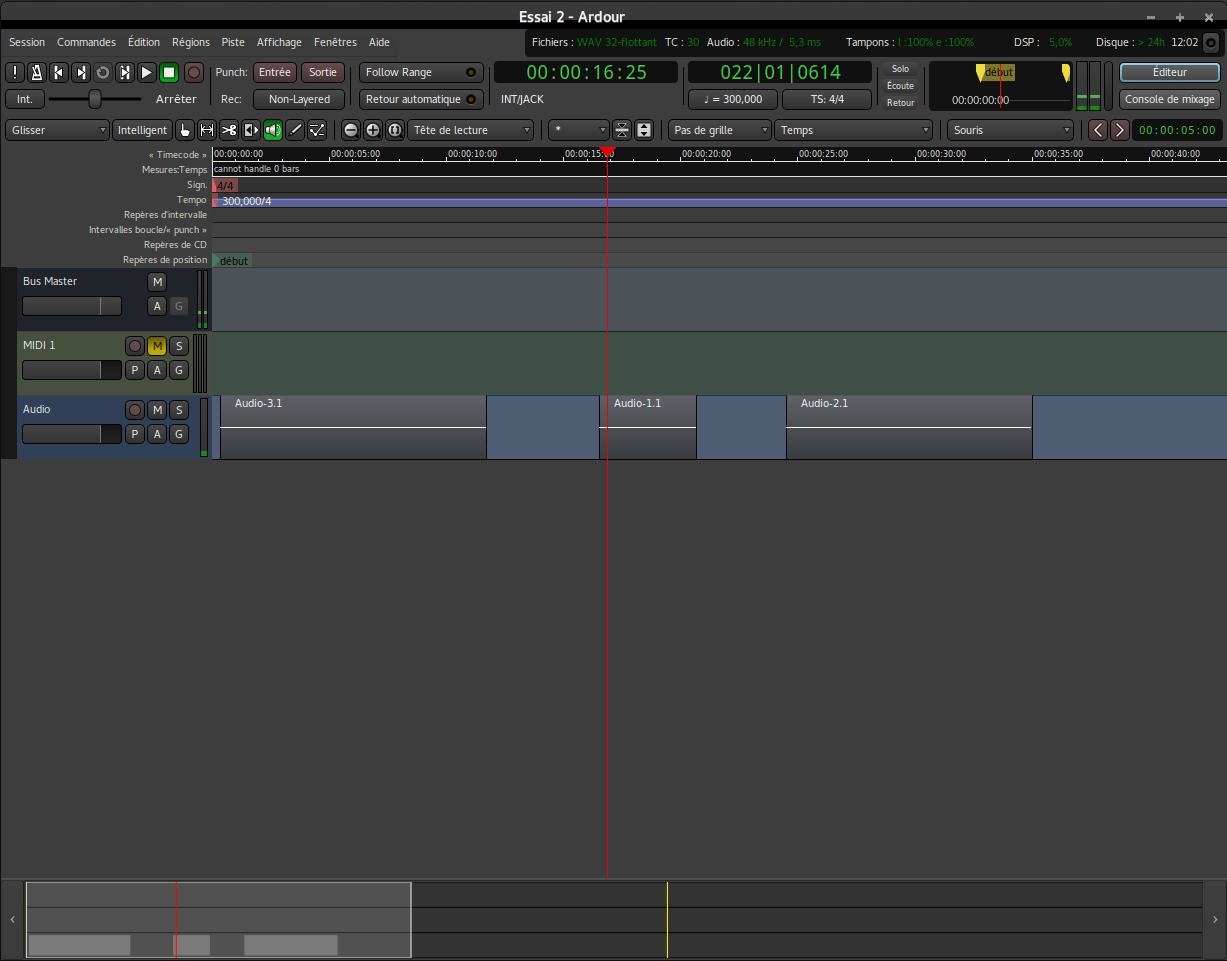Open the Glisser edit mode dropdown

(x=58, y=130)
